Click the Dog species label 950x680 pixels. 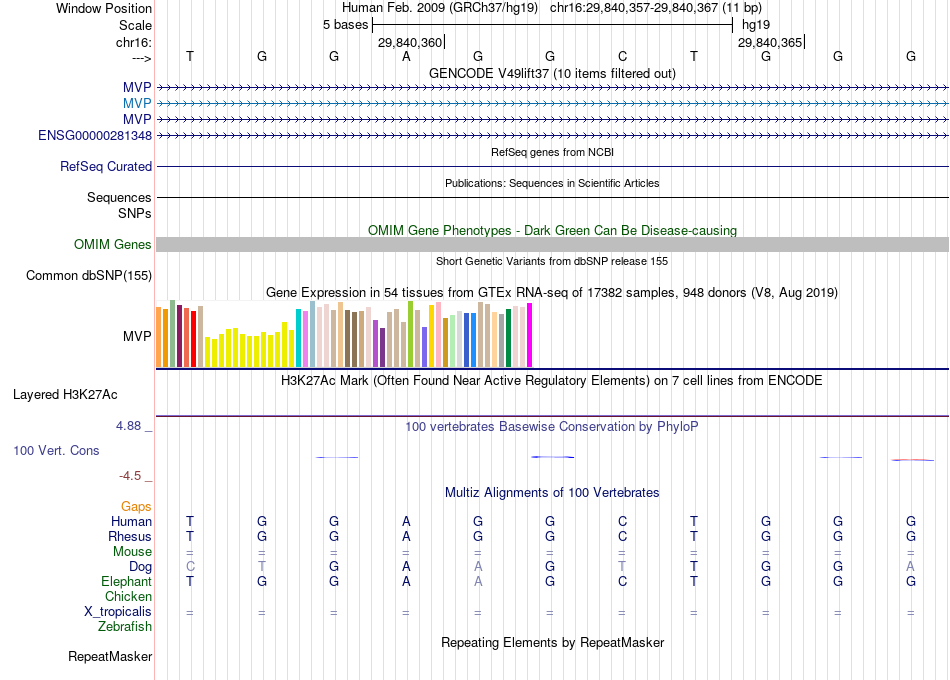pos(140,567)
